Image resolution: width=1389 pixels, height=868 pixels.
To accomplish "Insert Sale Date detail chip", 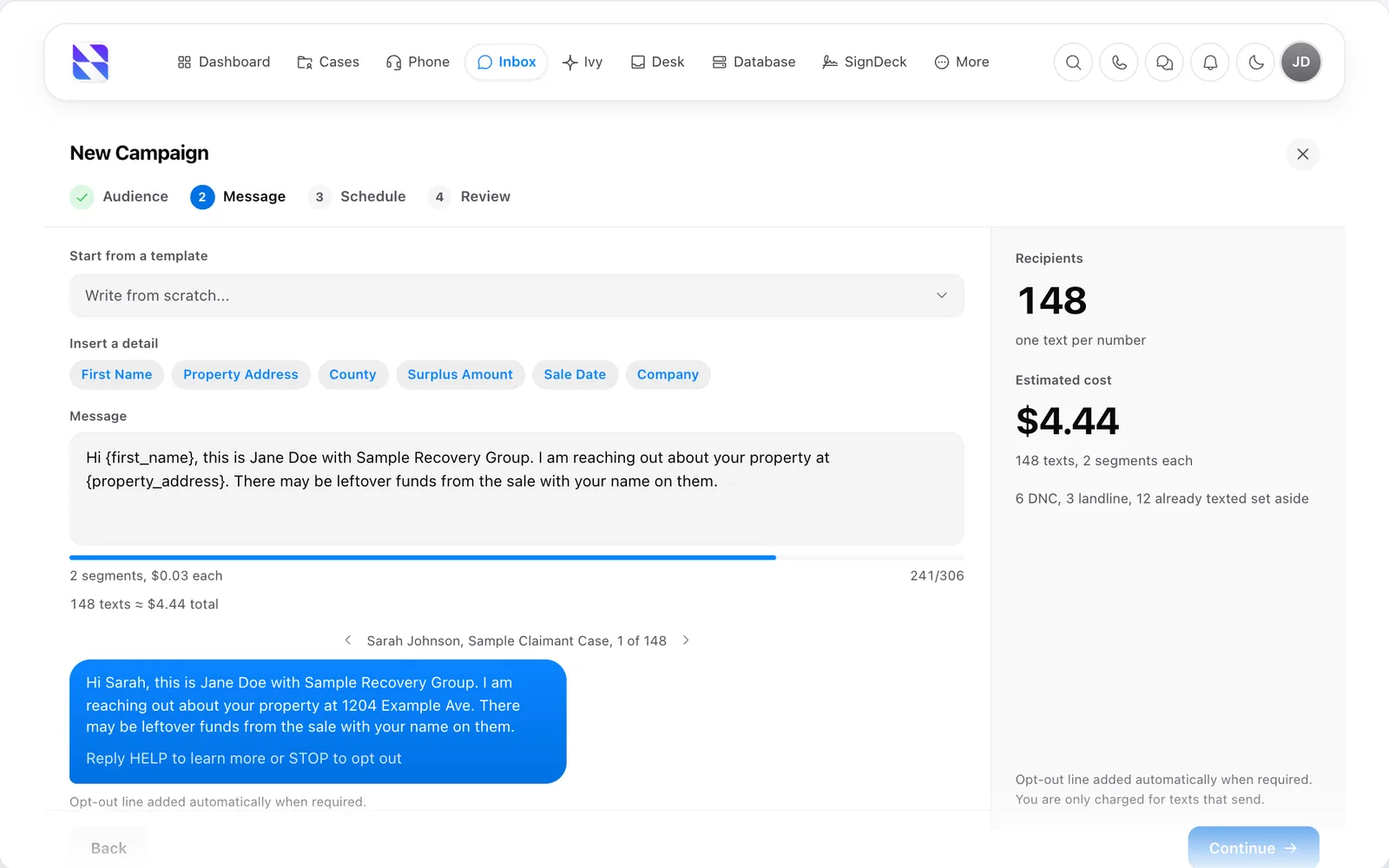I will [x=575, y=375].
